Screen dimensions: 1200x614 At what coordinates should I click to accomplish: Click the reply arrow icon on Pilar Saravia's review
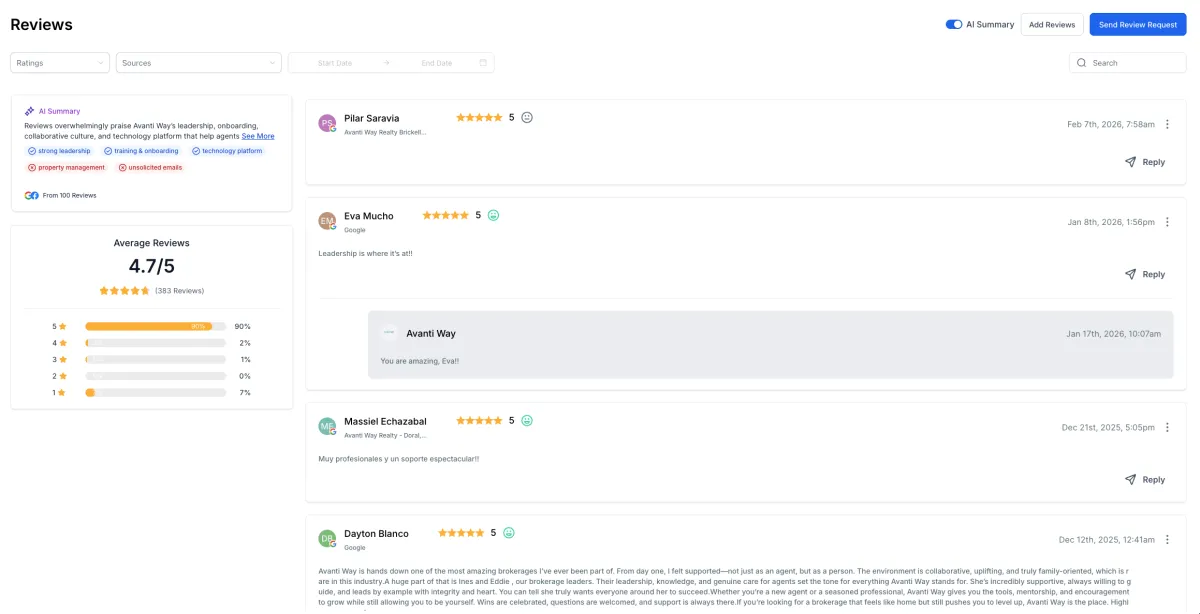[1130, 162]
